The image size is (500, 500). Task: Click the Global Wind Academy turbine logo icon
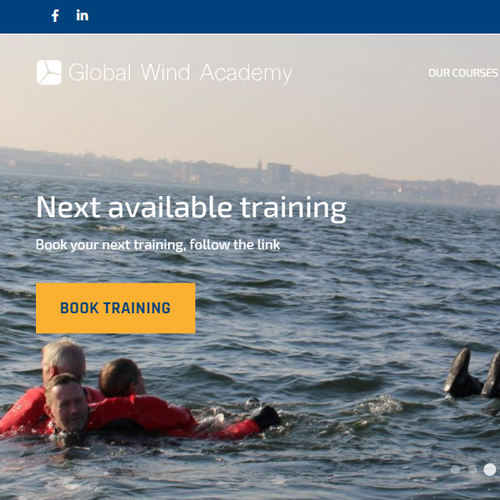pos(49,72)
